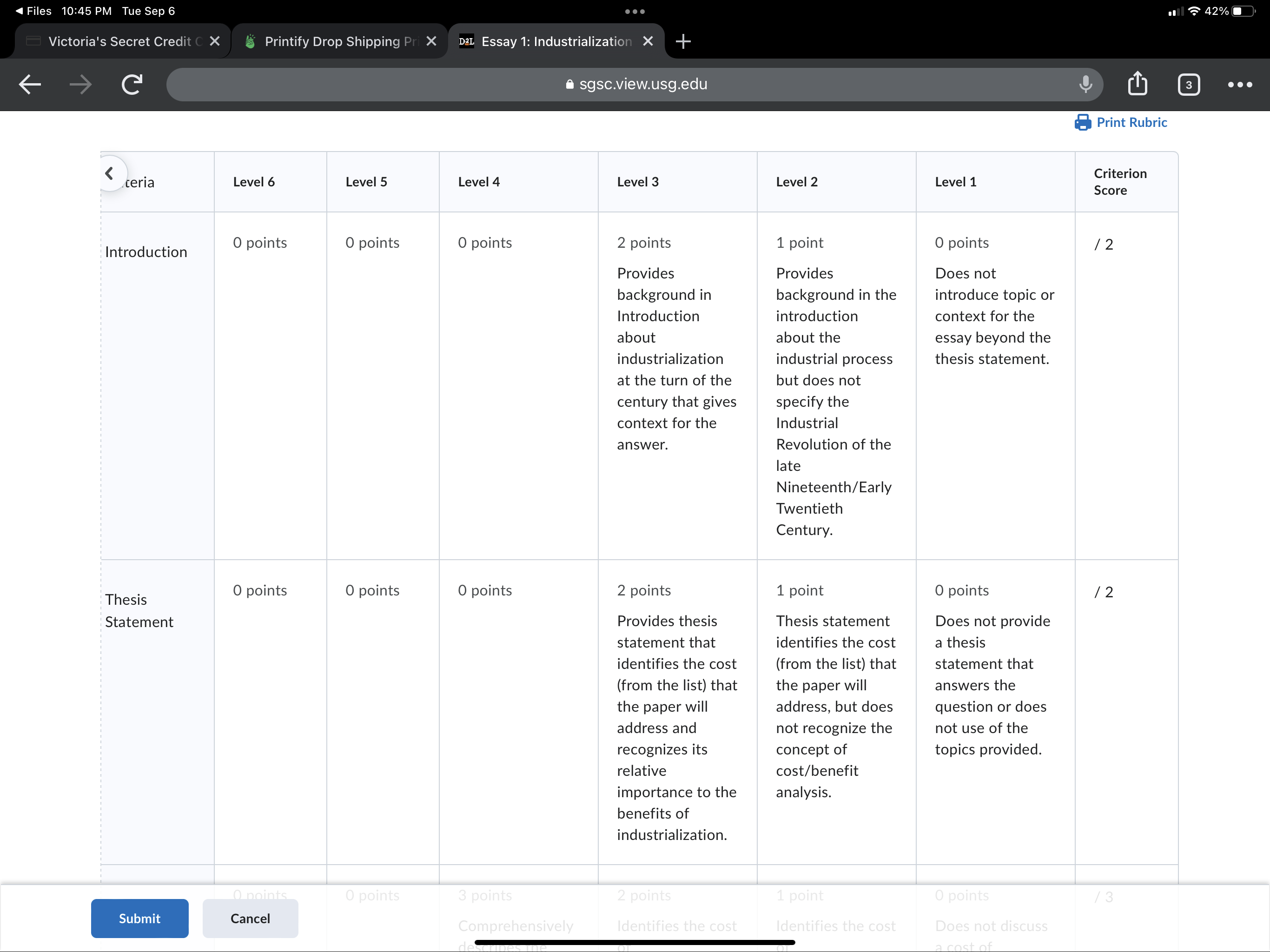Click Level 5 '0 points' in Thesis Statement row
Image resolution: width=1270 pixels, height=952 pixels.
click(372, 590)
